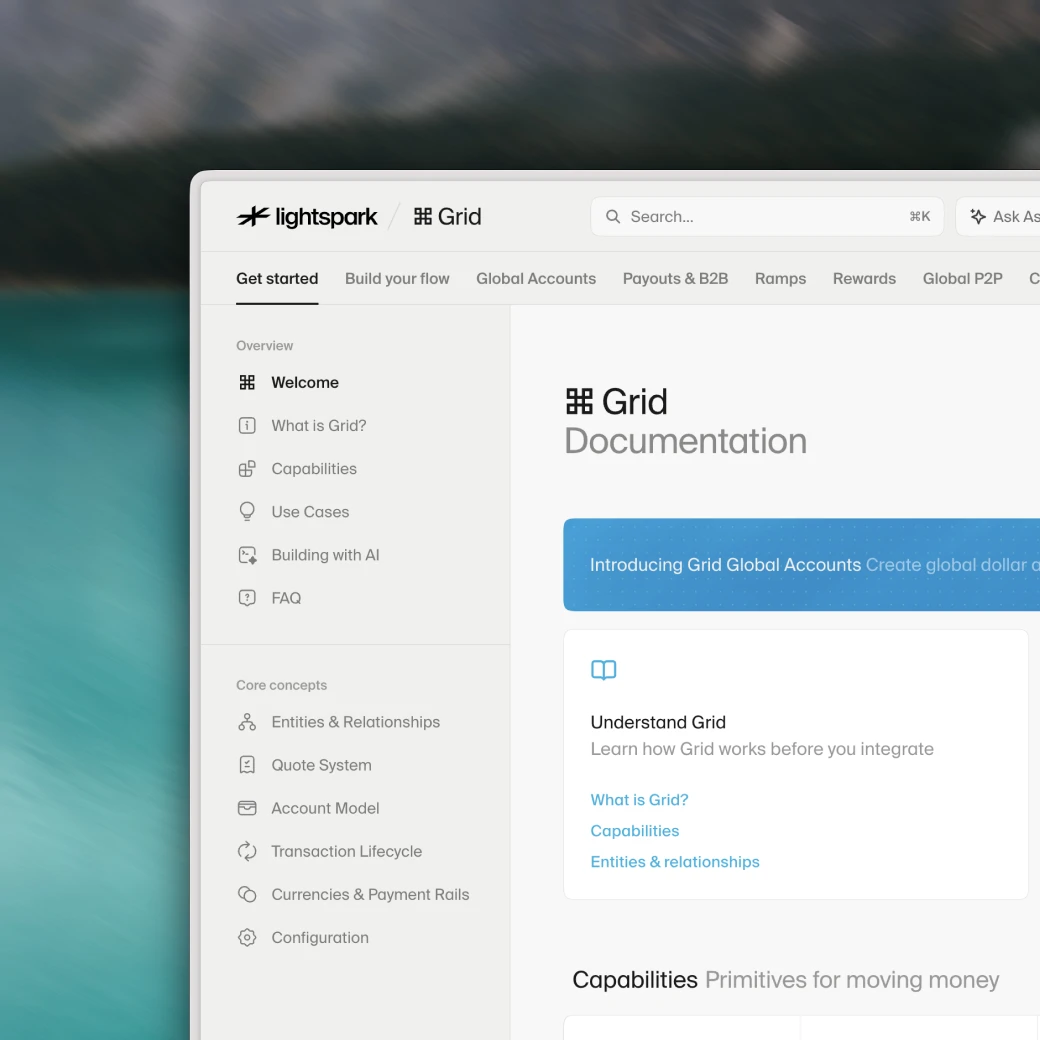Open the Build your flow tab
This screenshot has height=1040, width=1040.
click(x=397, y=279)
